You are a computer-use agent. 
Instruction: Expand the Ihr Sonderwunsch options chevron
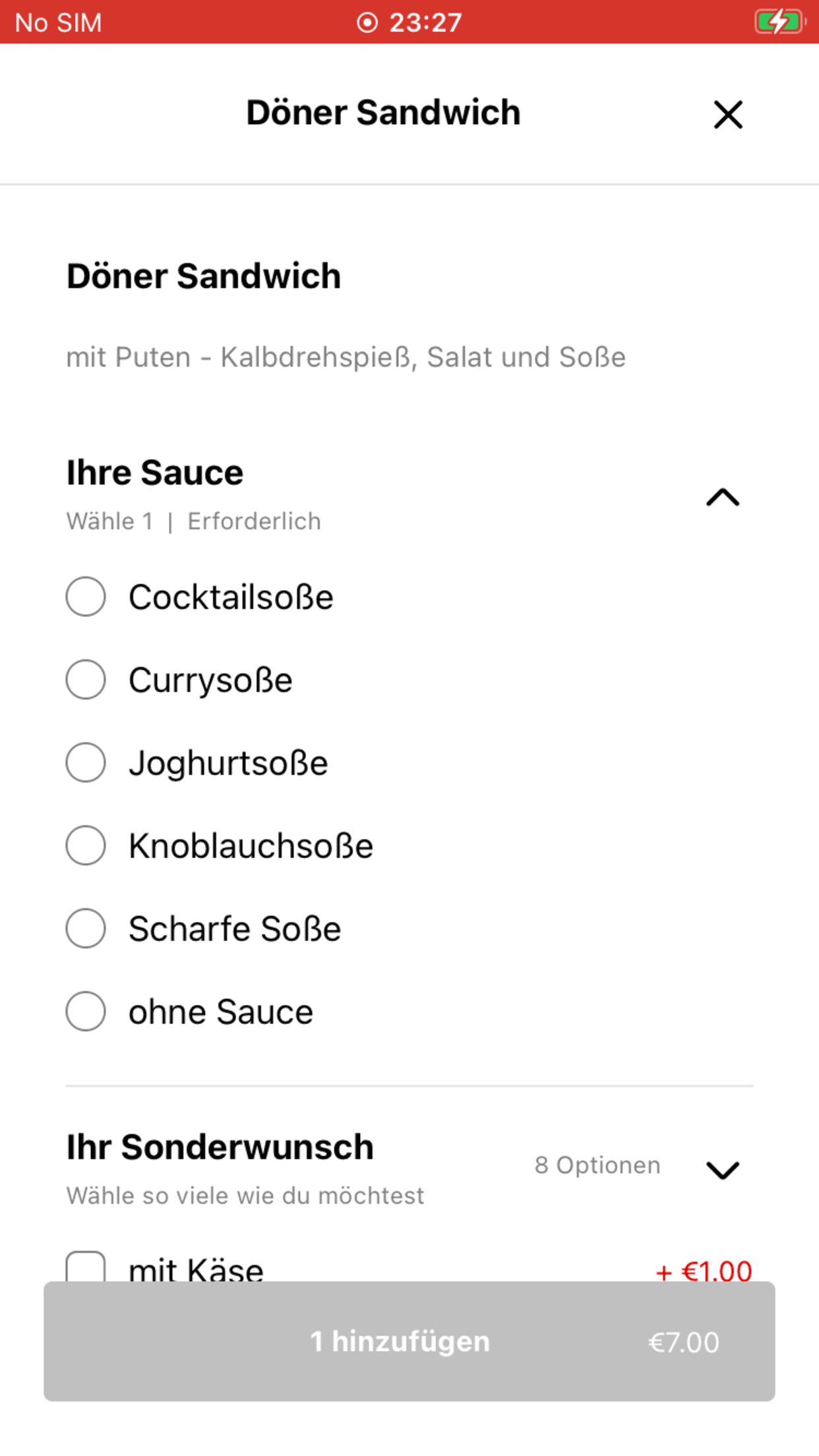[x=723, y=1170]
